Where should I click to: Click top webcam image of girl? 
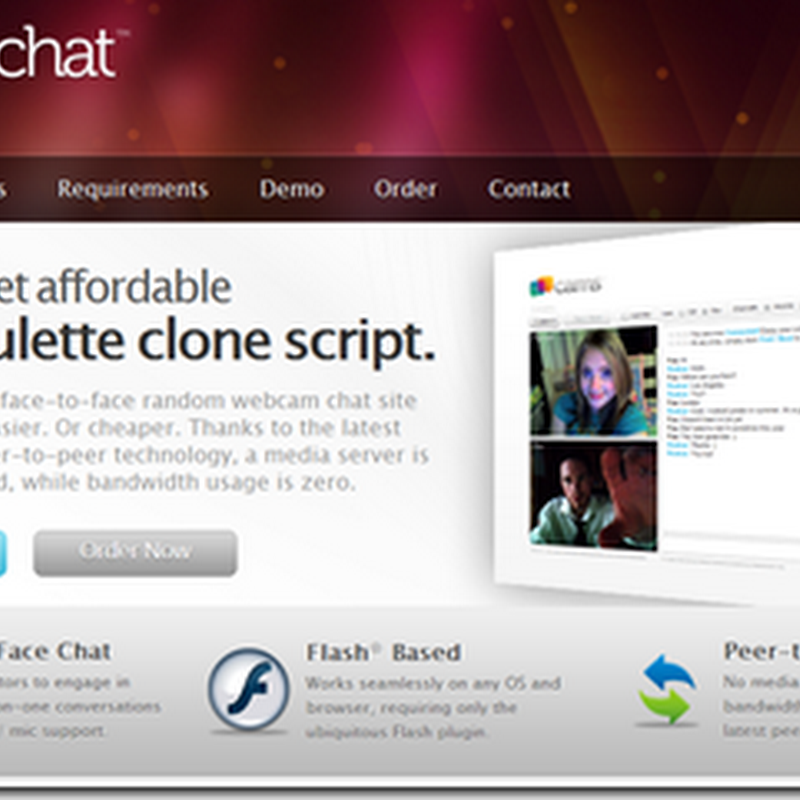[x=593, y=382]
